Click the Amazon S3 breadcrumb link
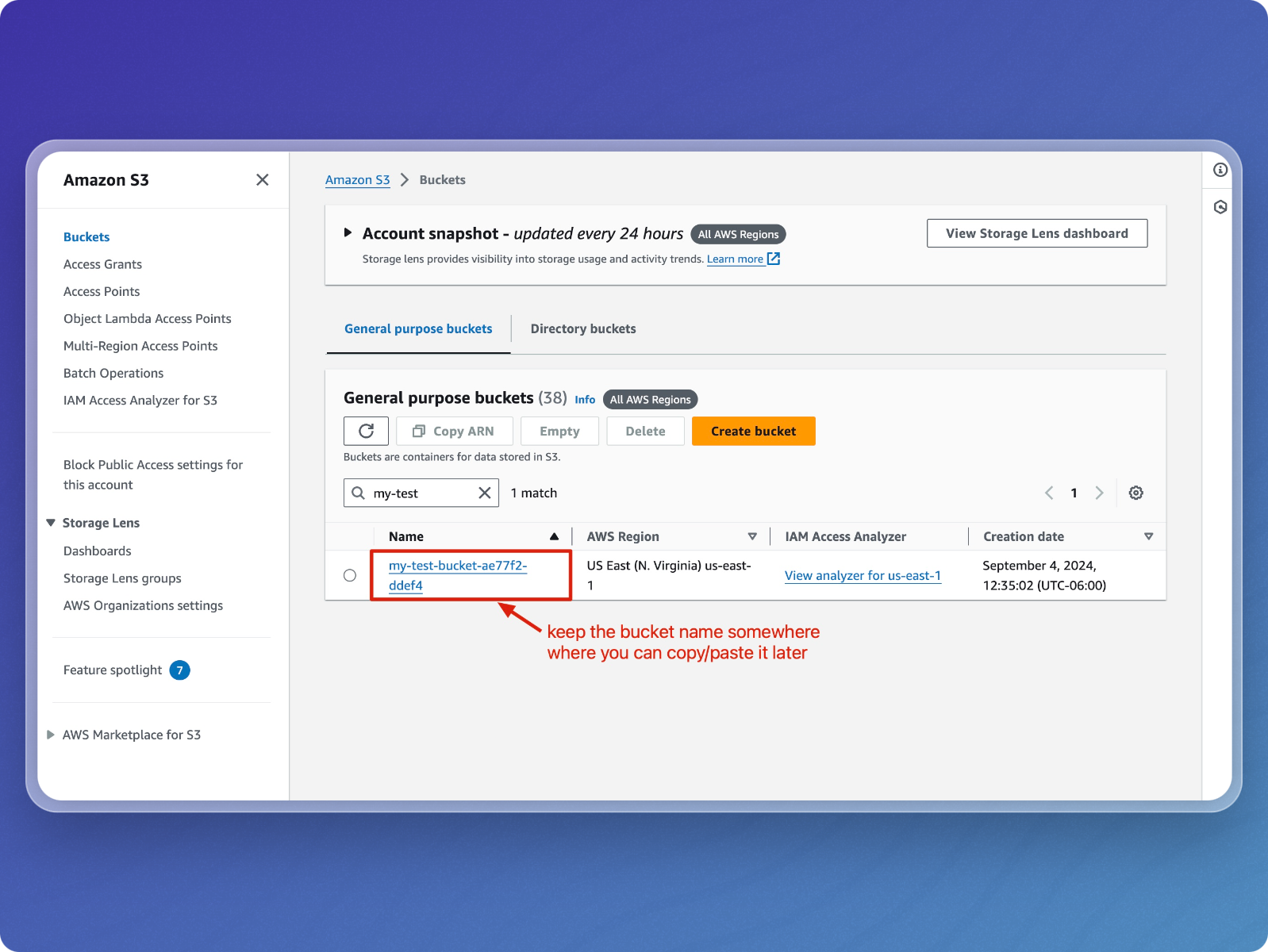This screenshot has height=952, width=1268. click(357, 179)
